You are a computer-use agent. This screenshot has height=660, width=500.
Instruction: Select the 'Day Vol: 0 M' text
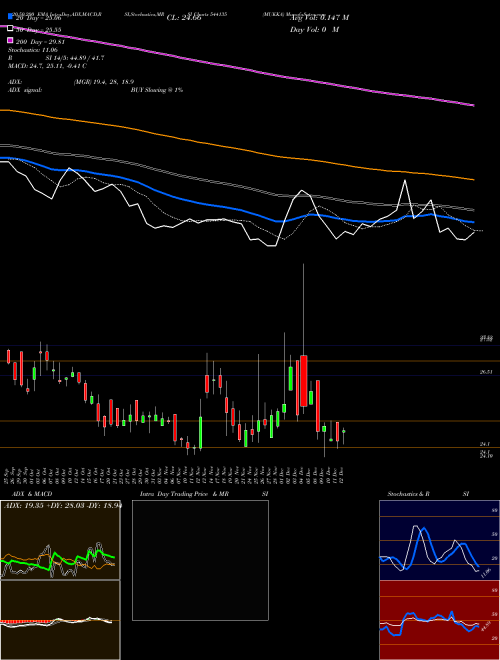point(314,29)
